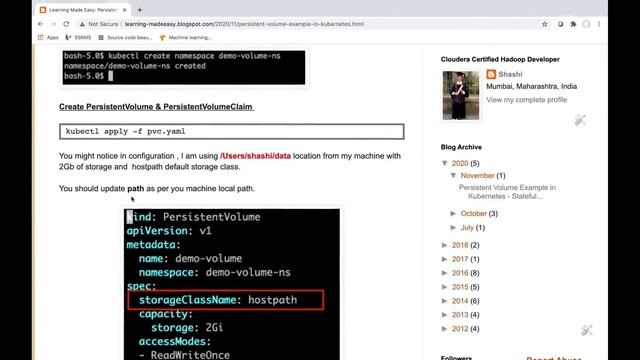Open the 2016 archive link
Viewport: 640px width, 360px height.
coord(460,273)
